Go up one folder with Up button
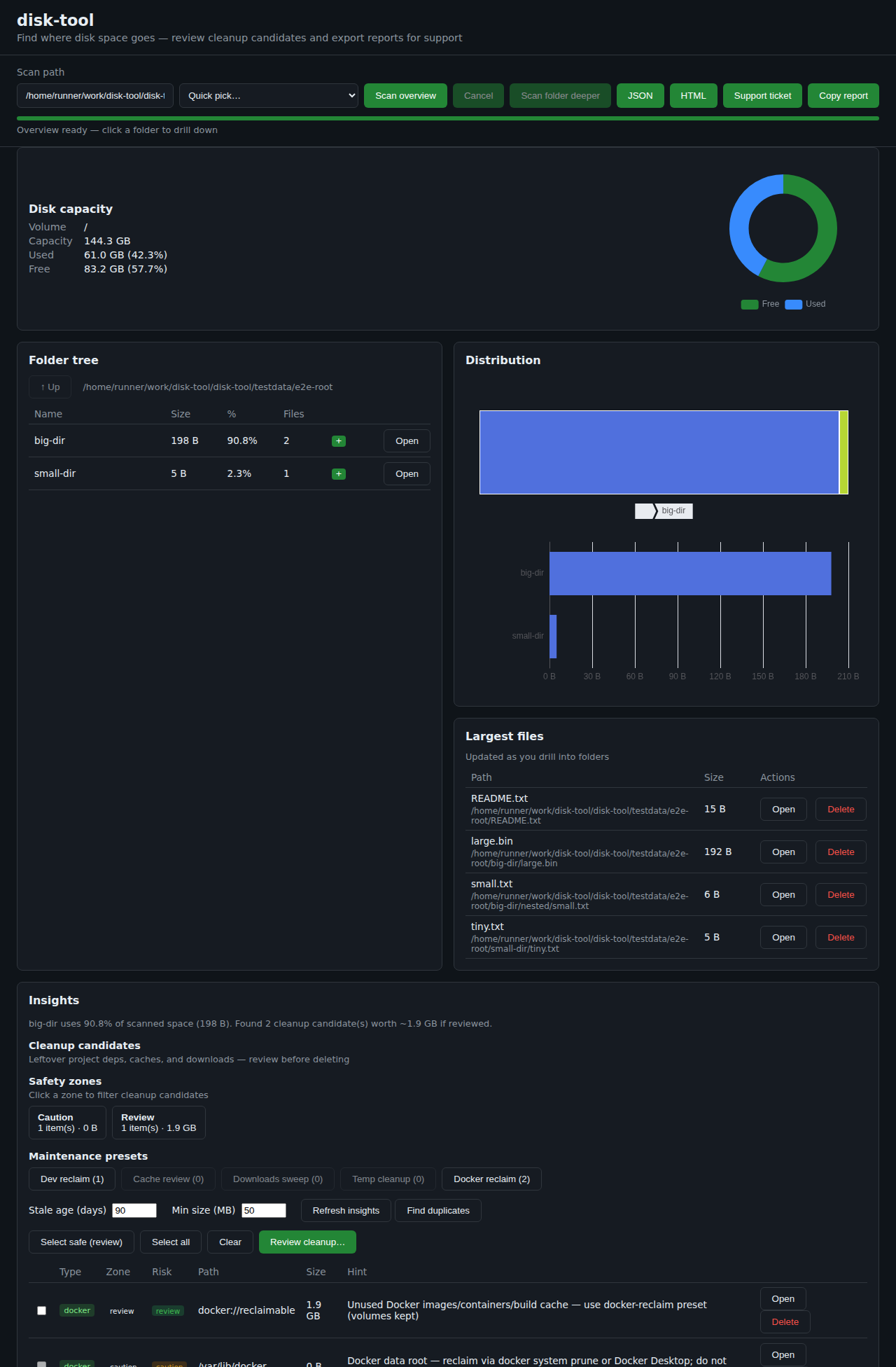The height and width of the screenshot is (1367, 896). tap(50, 387)
